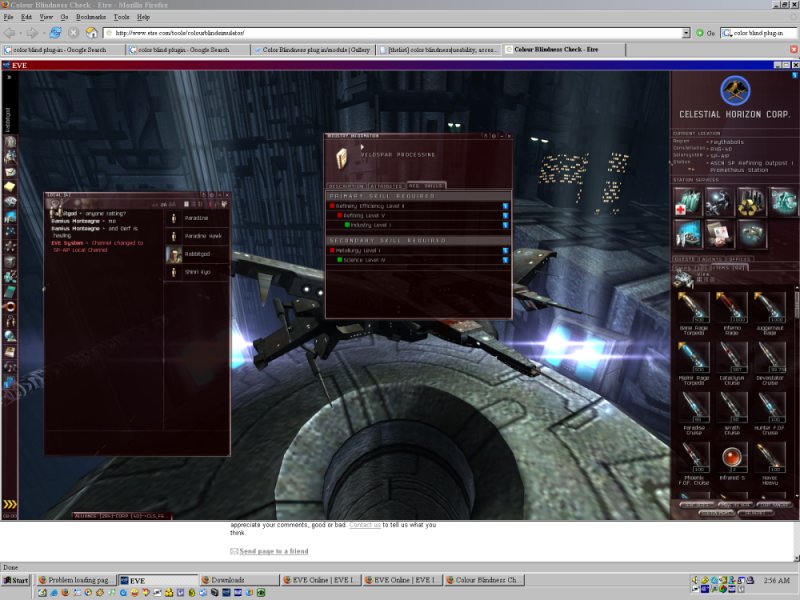The width and height of the screenshot is (800, 600).
Task: Show info for Refinery Efficiency skill
Action: [x=505, y=206]
